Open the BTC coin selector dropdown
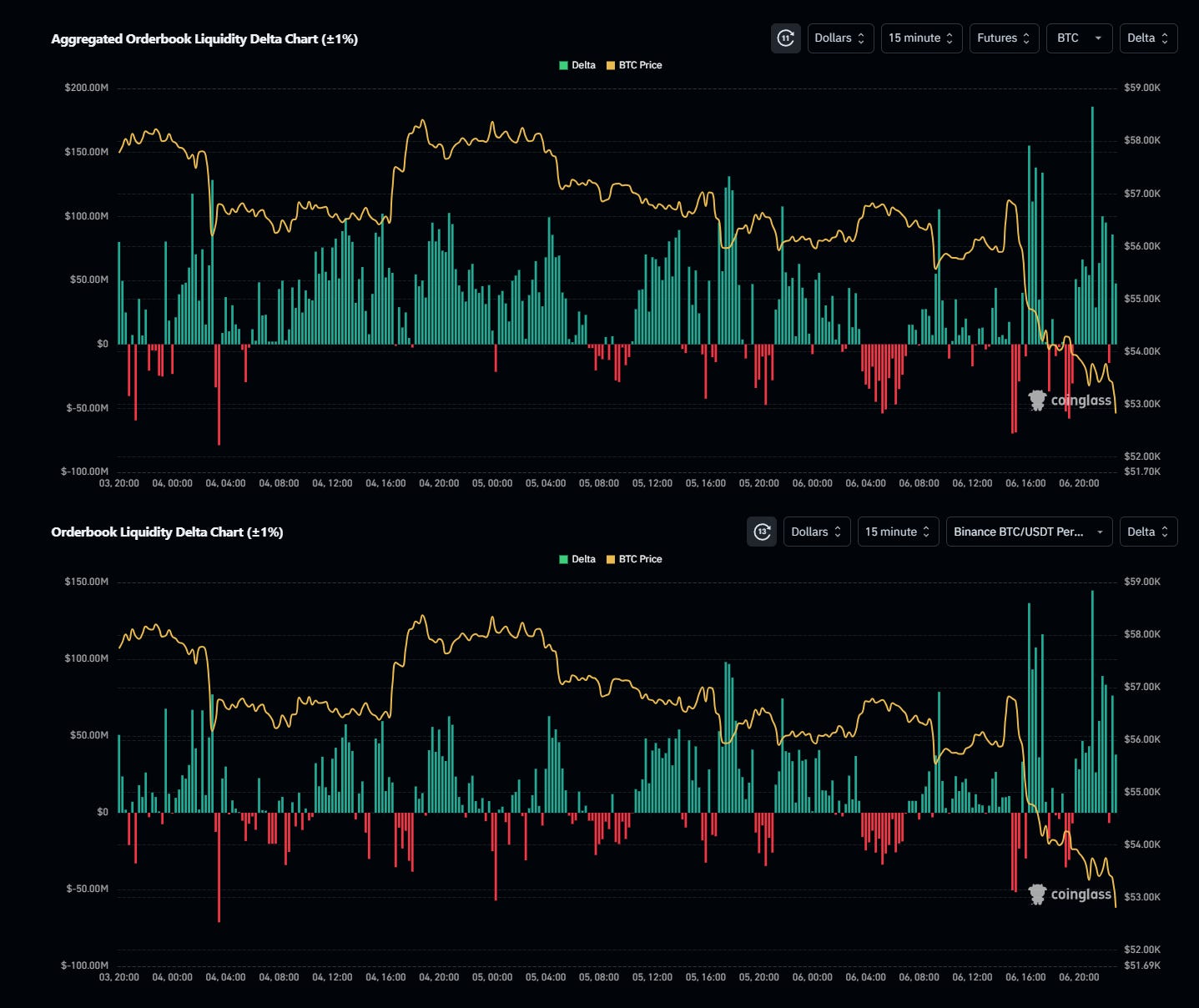The width and height of the screenshot is (1199, 1008). click(x=1079, y=38)
